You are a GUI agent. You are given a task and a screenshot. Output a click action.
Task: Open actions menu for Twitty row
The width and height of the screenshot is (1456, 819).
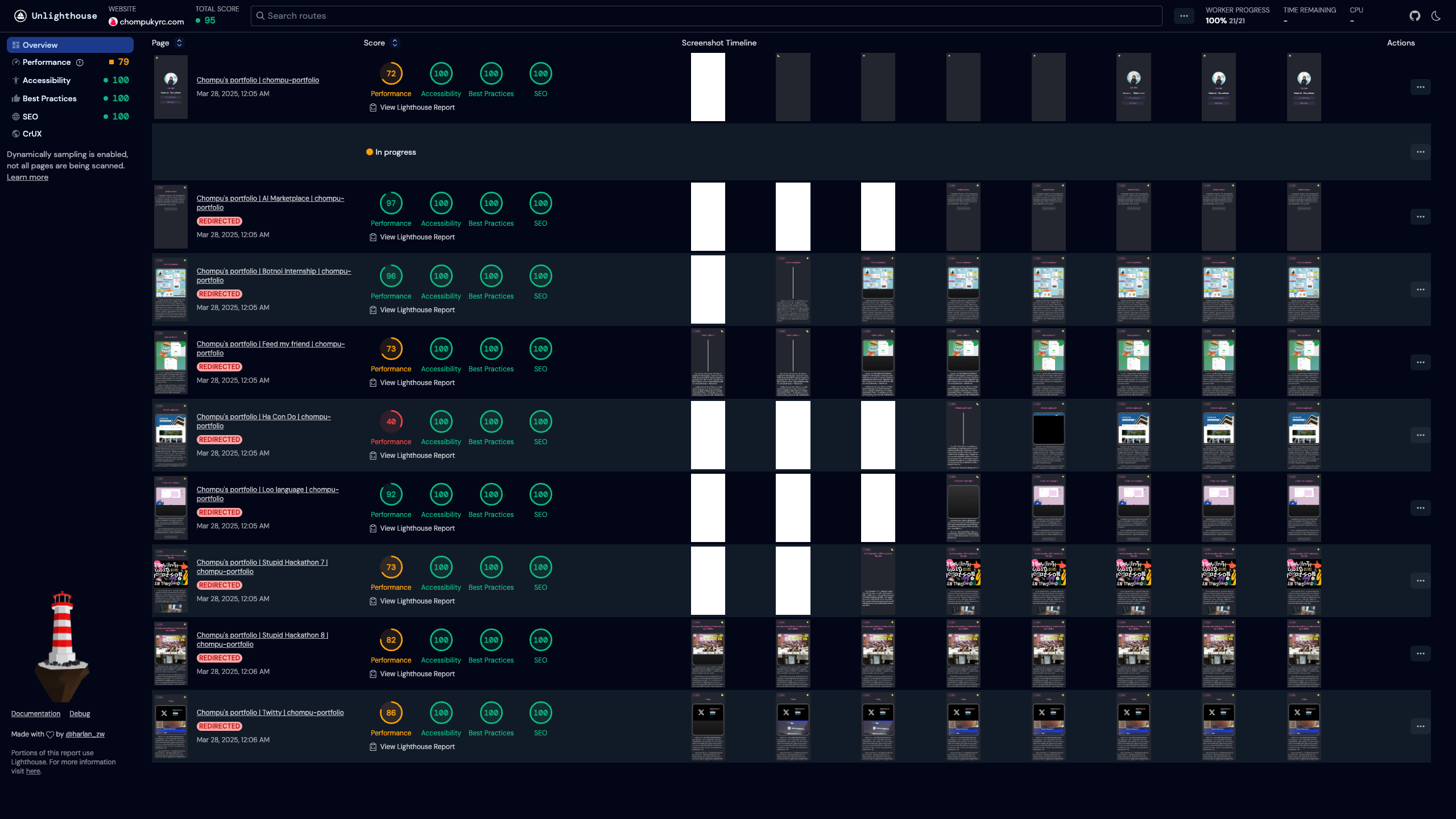[x=1420, y=726]
